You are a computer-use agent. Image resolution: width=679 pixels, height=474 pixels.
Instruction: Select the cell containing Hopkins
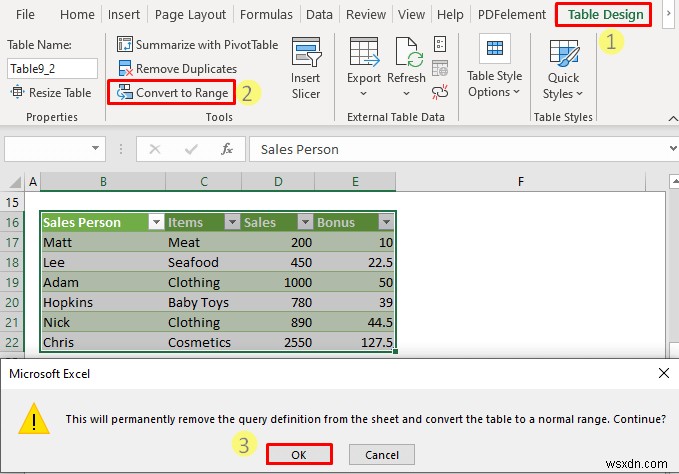coord(102,302)
